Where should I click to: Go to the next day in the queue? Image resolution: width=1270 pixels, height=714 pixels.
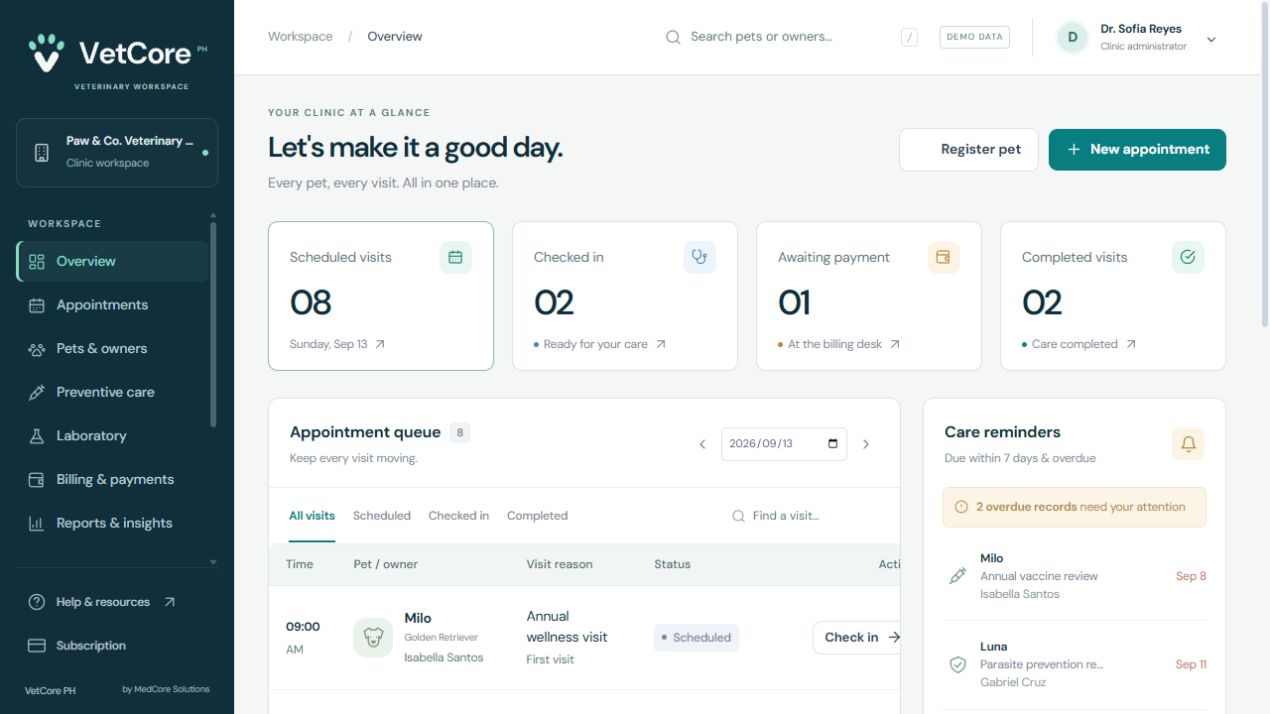click(x=866, y=444)
